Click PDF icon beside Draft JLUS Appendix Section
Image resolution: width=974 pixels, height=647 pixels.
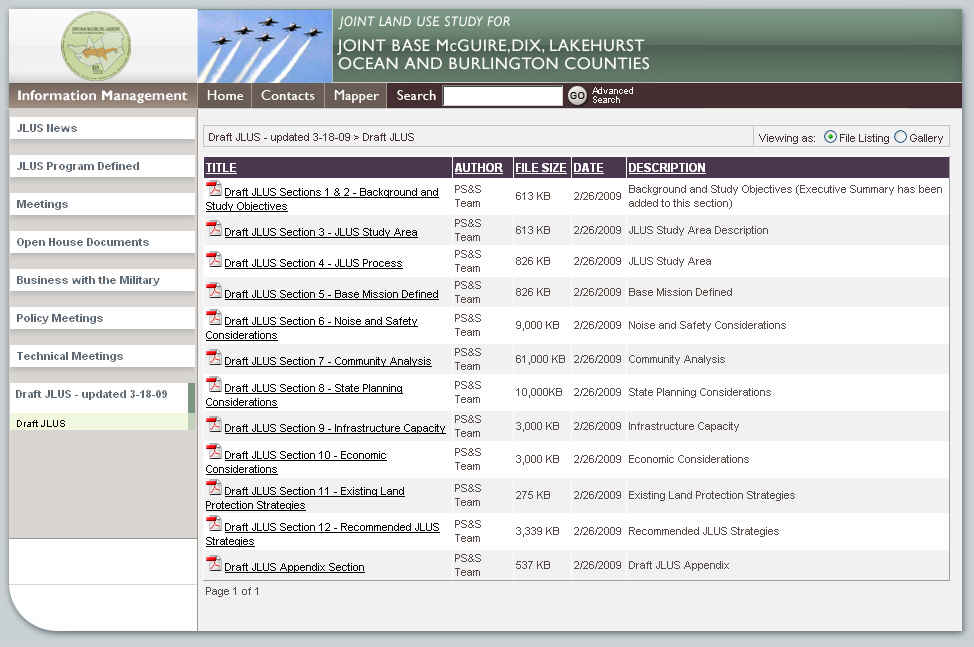[x=214, y=563]
